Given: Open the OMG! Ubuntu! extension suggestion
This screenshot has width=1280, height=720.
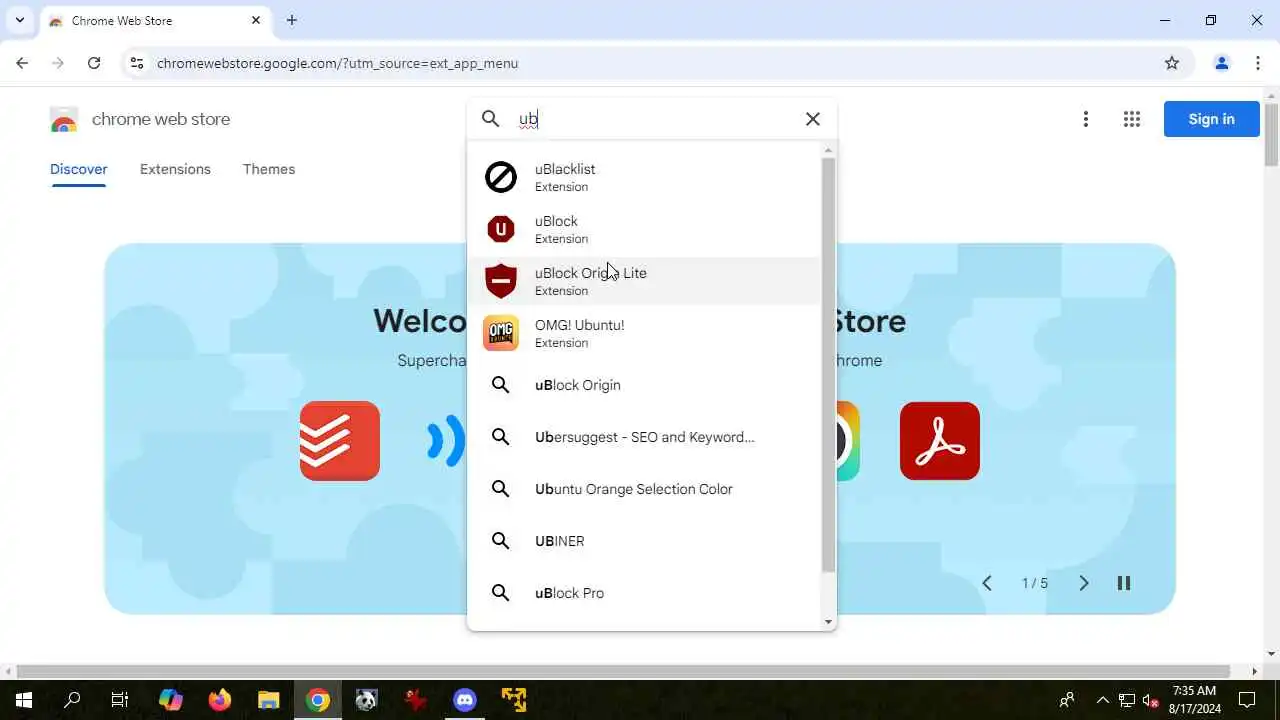Looking at the screenshot, I should tap(644, 333).
